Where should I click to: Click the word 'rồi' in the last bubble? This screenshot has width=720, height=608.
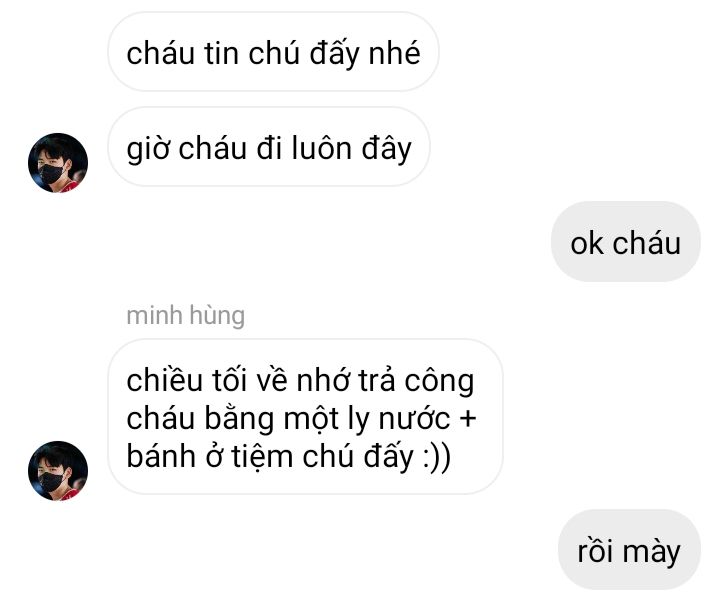596,551
